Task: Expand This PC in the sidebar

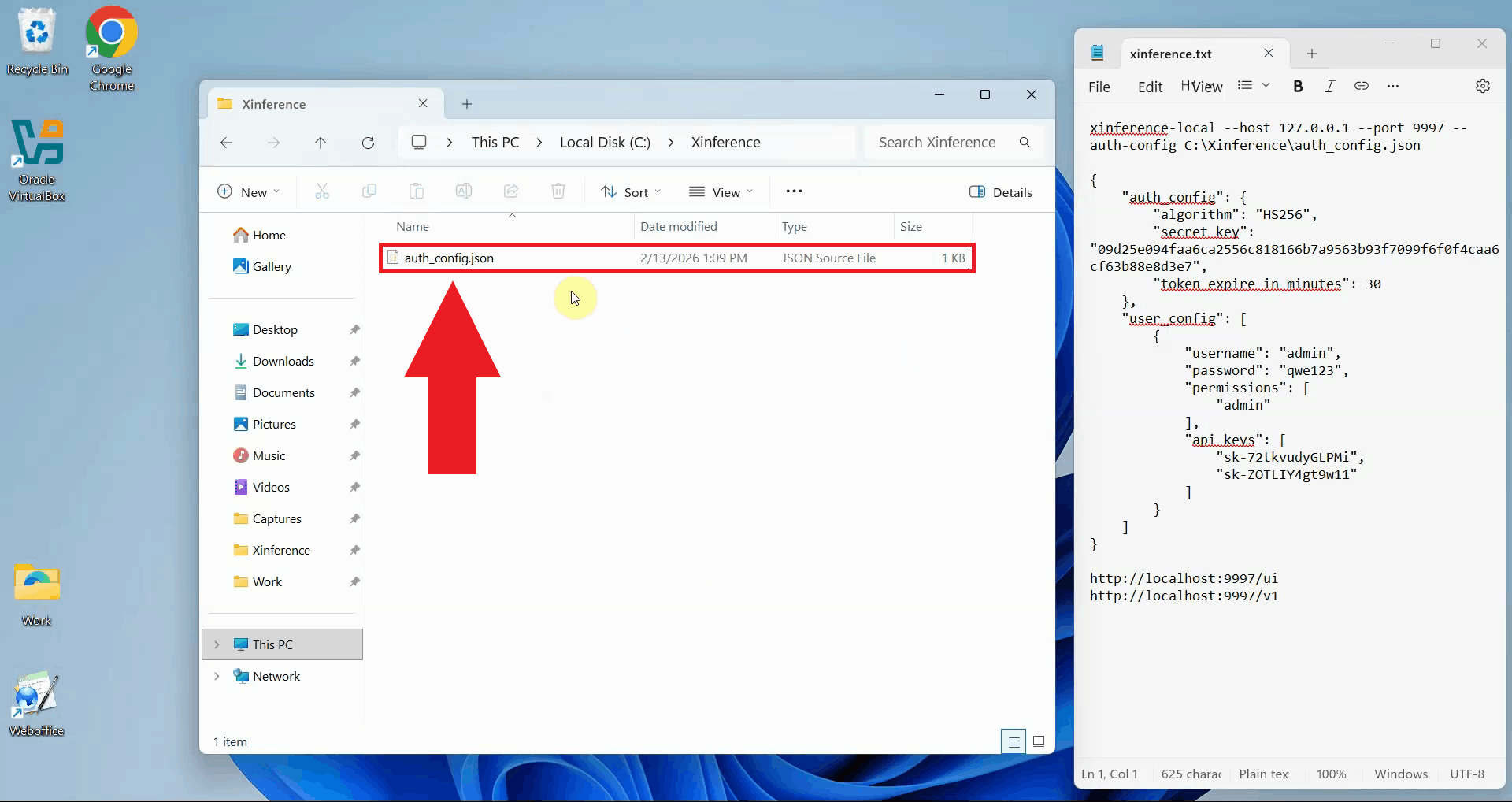Action: [217, 644]
